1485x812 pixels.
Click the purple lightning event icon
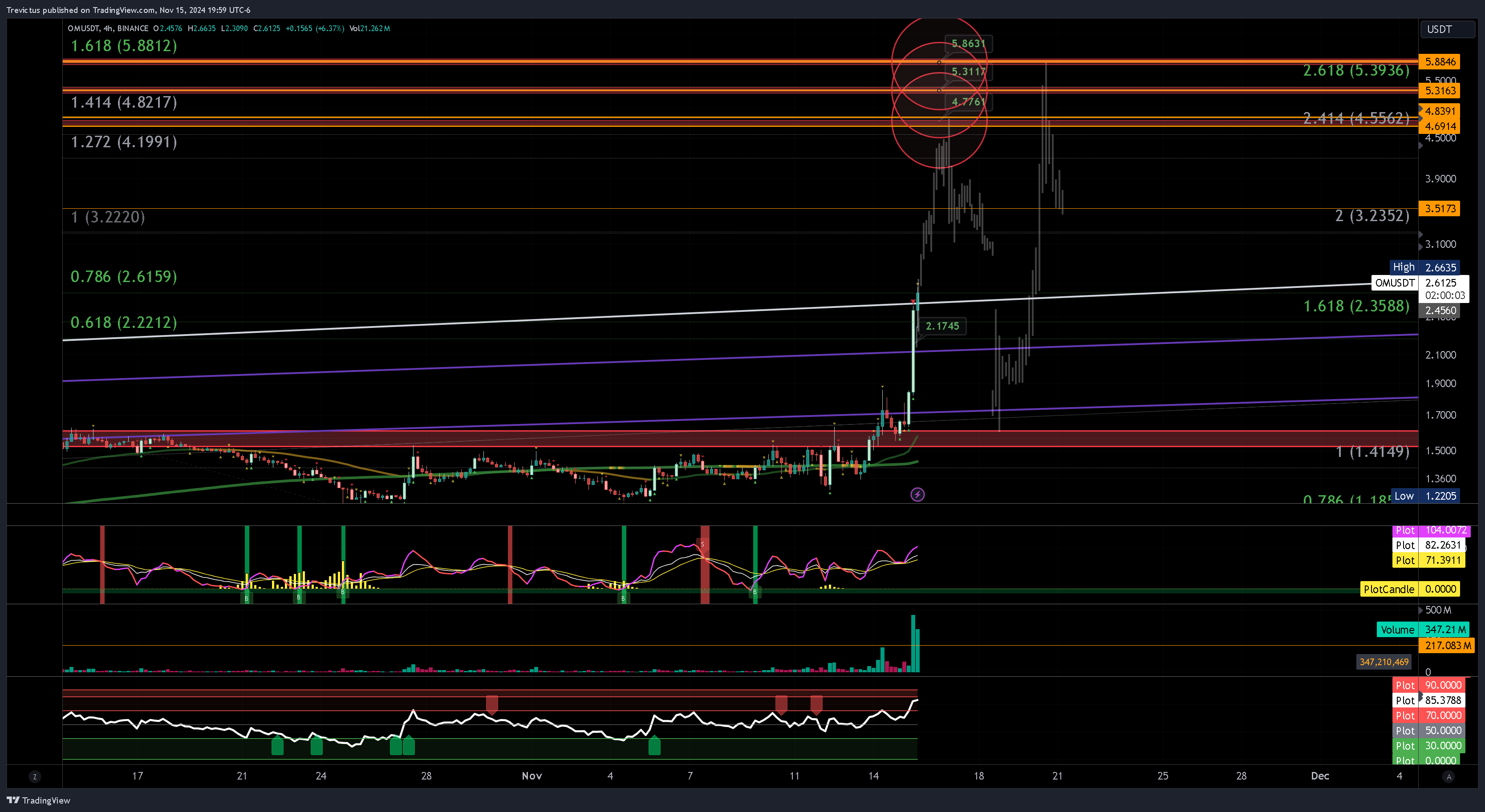917,494
